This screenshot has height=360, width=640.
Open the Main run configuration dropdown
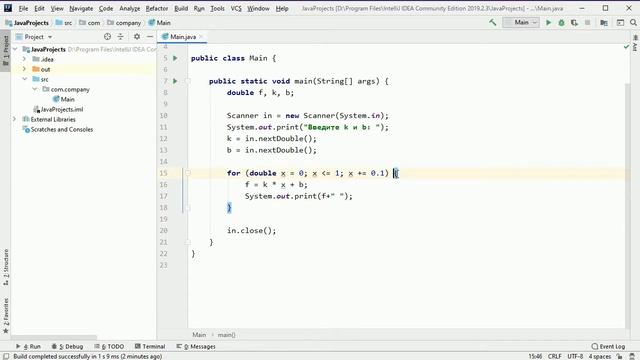[x=521, y=22]
